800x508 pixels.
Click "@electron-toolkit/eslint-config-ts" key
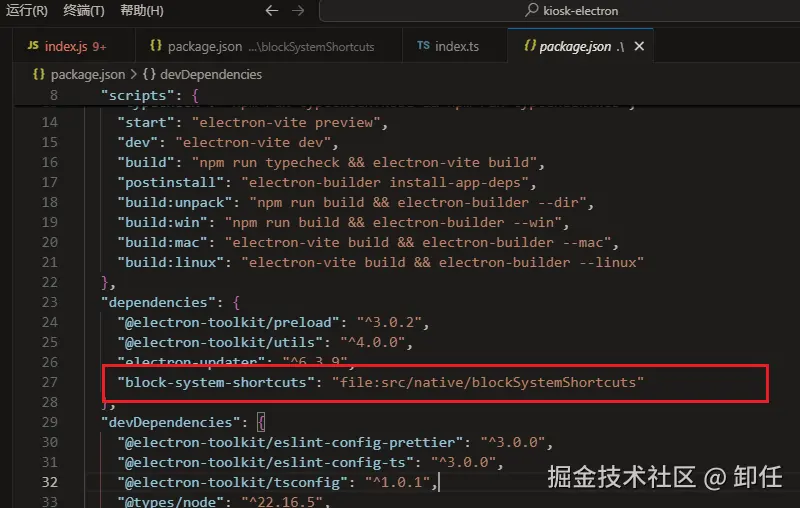coord(265,462)
